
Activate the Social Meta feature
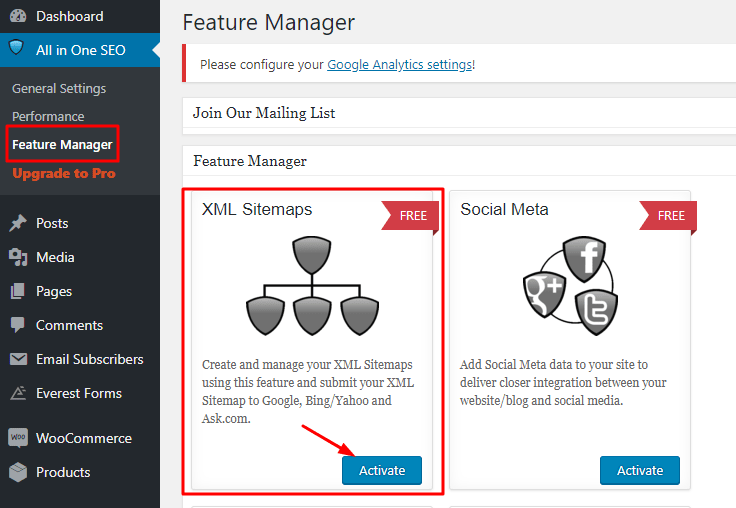[640, 470]
